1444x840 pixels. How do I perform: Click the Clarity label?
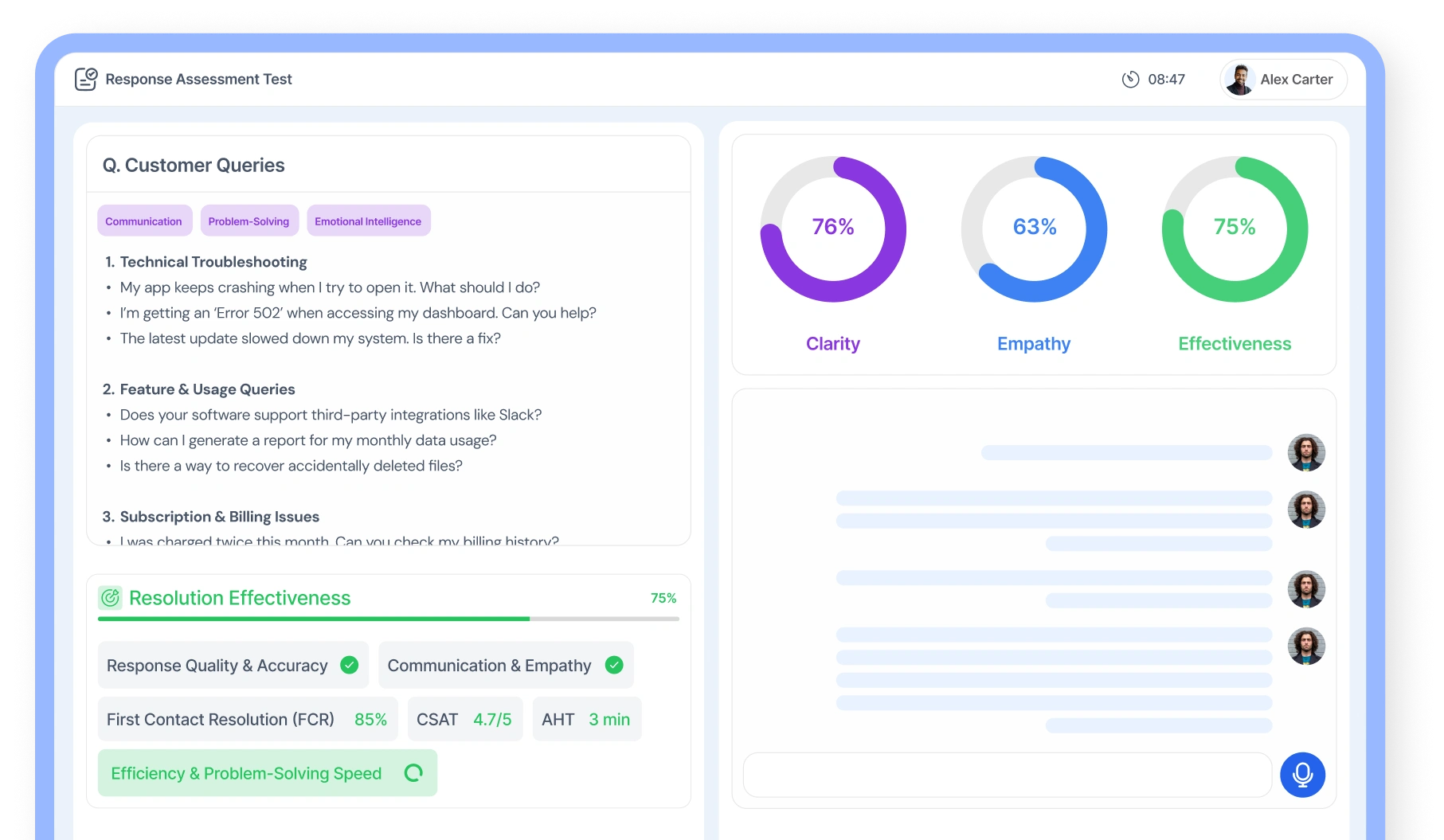pyautogui.click(x=833, y=343)
